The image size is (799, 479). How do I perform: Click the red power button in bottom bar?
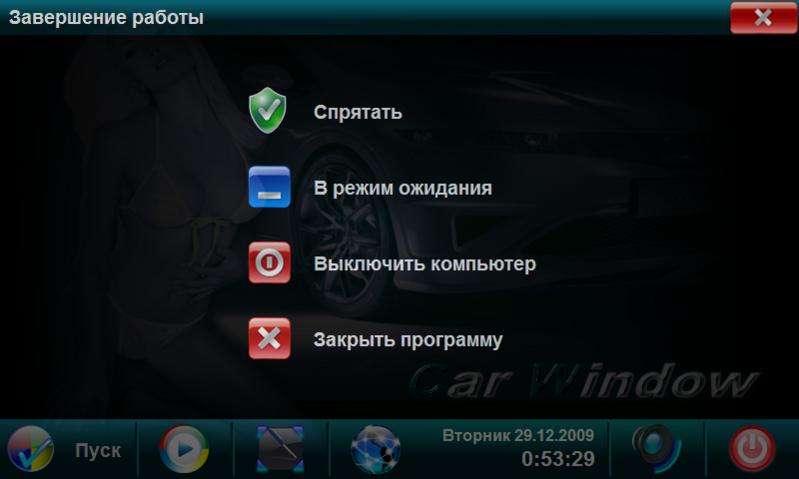753,449
